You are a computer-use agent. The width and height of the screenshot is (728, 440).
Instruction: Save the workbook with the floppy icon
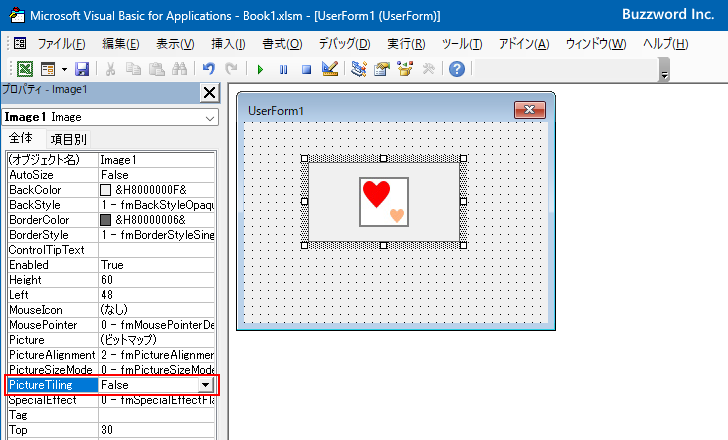tap(82, 69)
